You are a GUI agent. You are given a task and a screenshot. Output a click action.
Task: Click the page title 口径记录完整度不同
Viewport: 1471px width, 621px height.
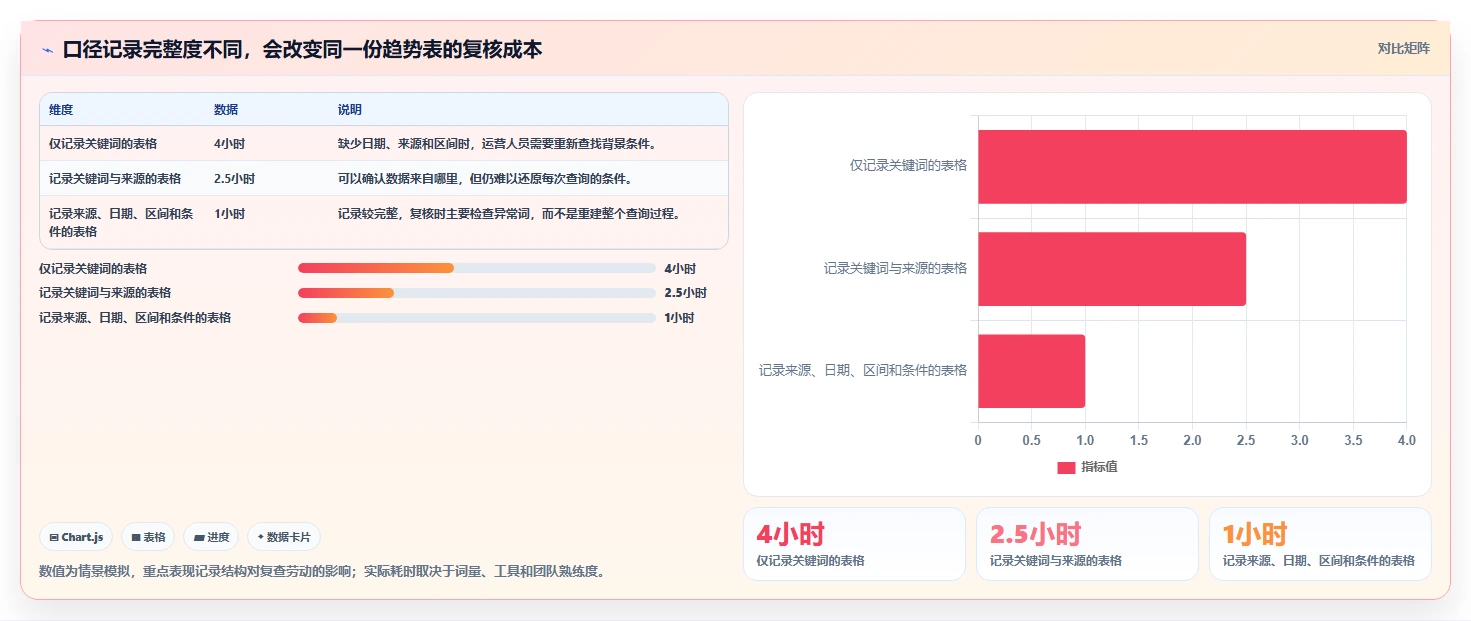tap(302, 49)
